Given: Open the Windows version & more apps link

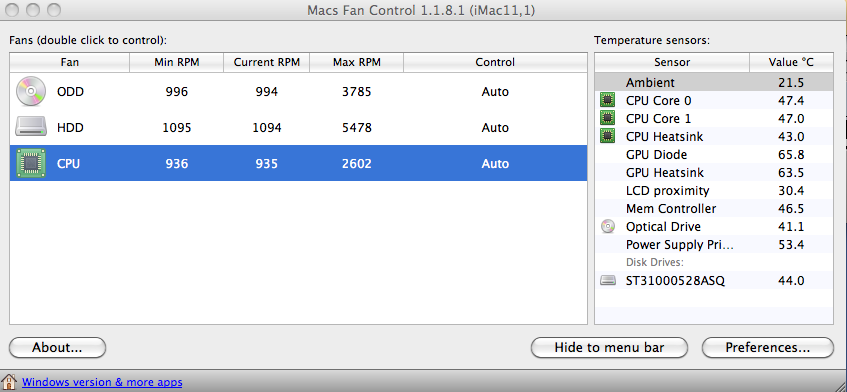Looking at the screenshot, I should point(102,382).
